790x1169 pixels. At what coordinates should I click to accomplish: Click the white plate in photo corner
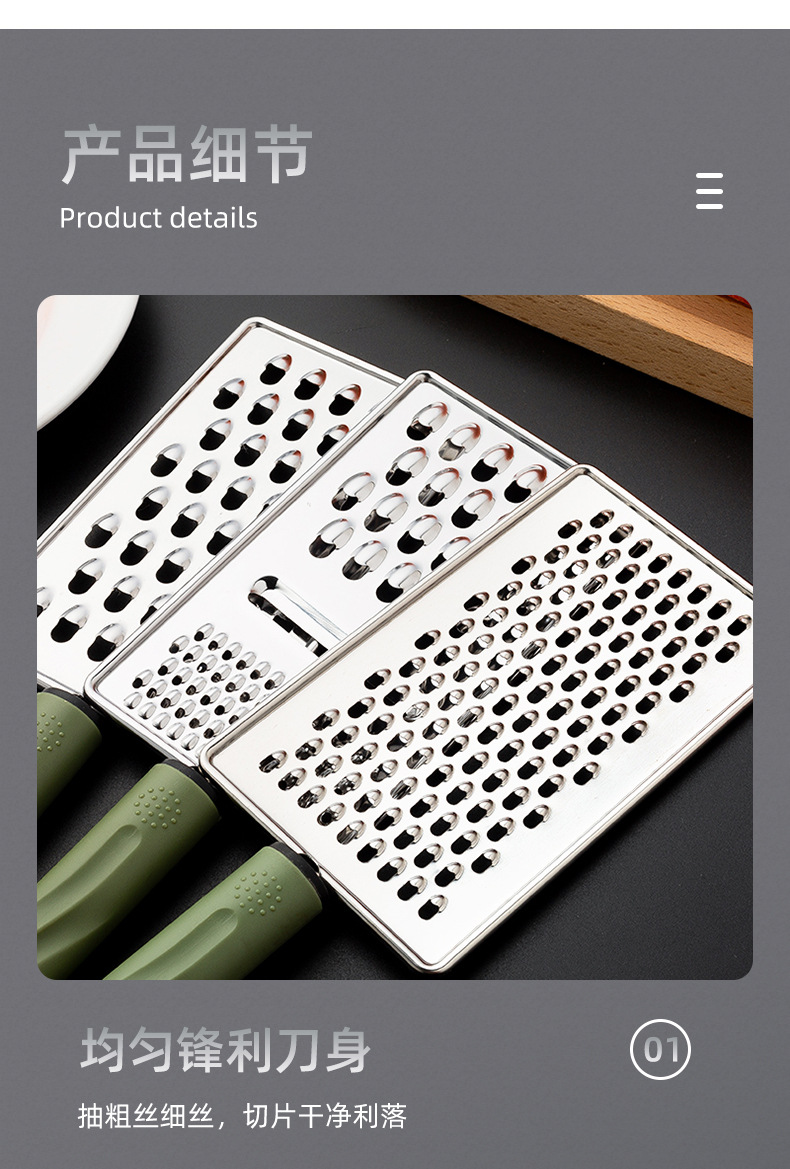point(80,350)
